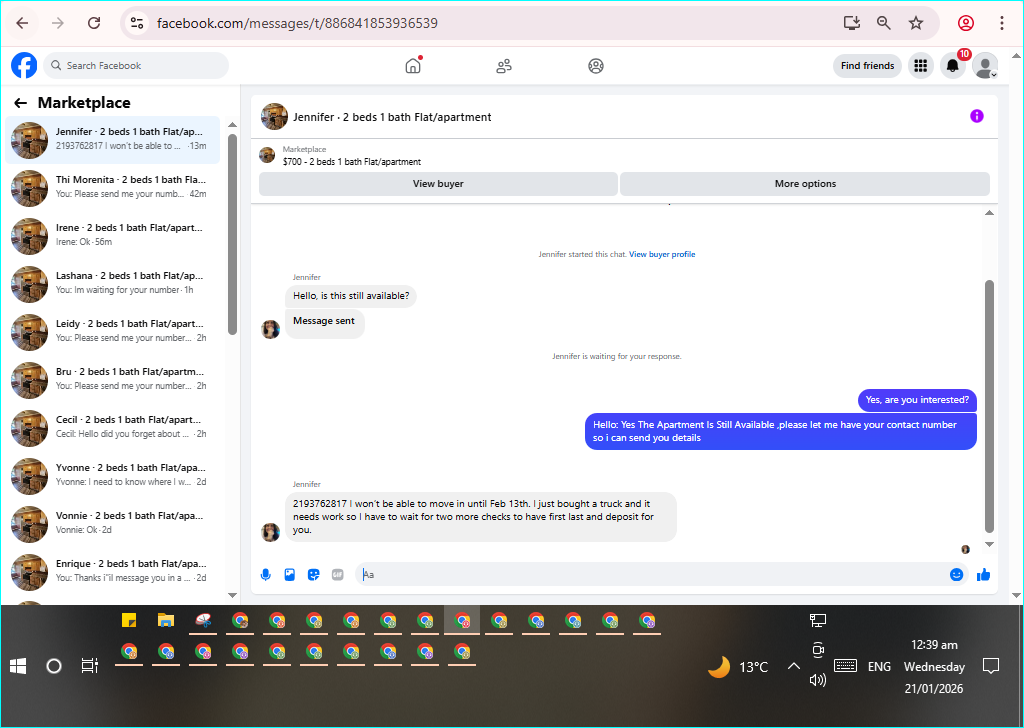Reload the page with refresh icon

coord(94,23)
